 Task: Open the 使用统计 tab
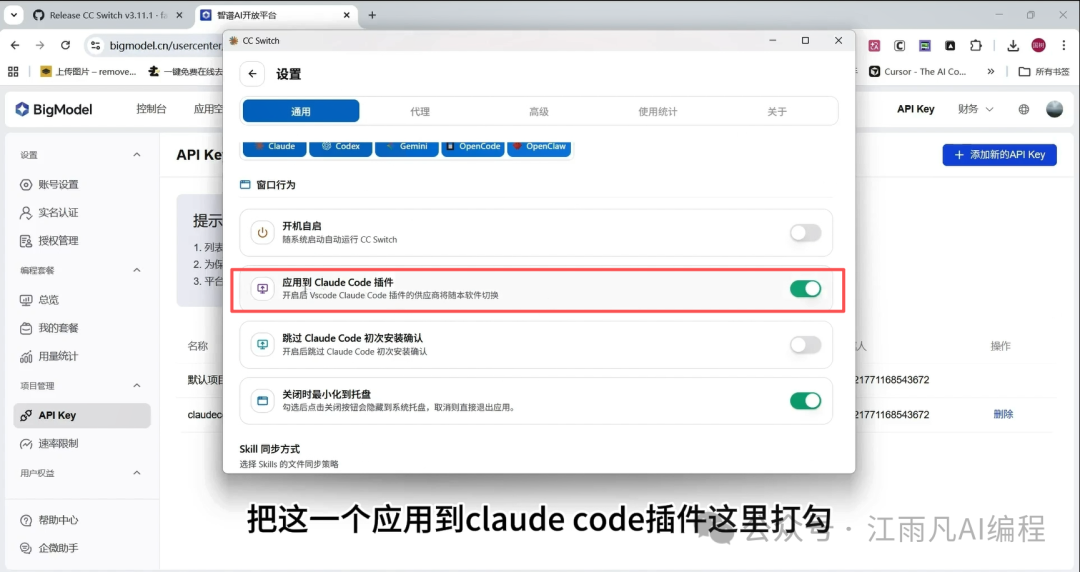tap(658, 111)
